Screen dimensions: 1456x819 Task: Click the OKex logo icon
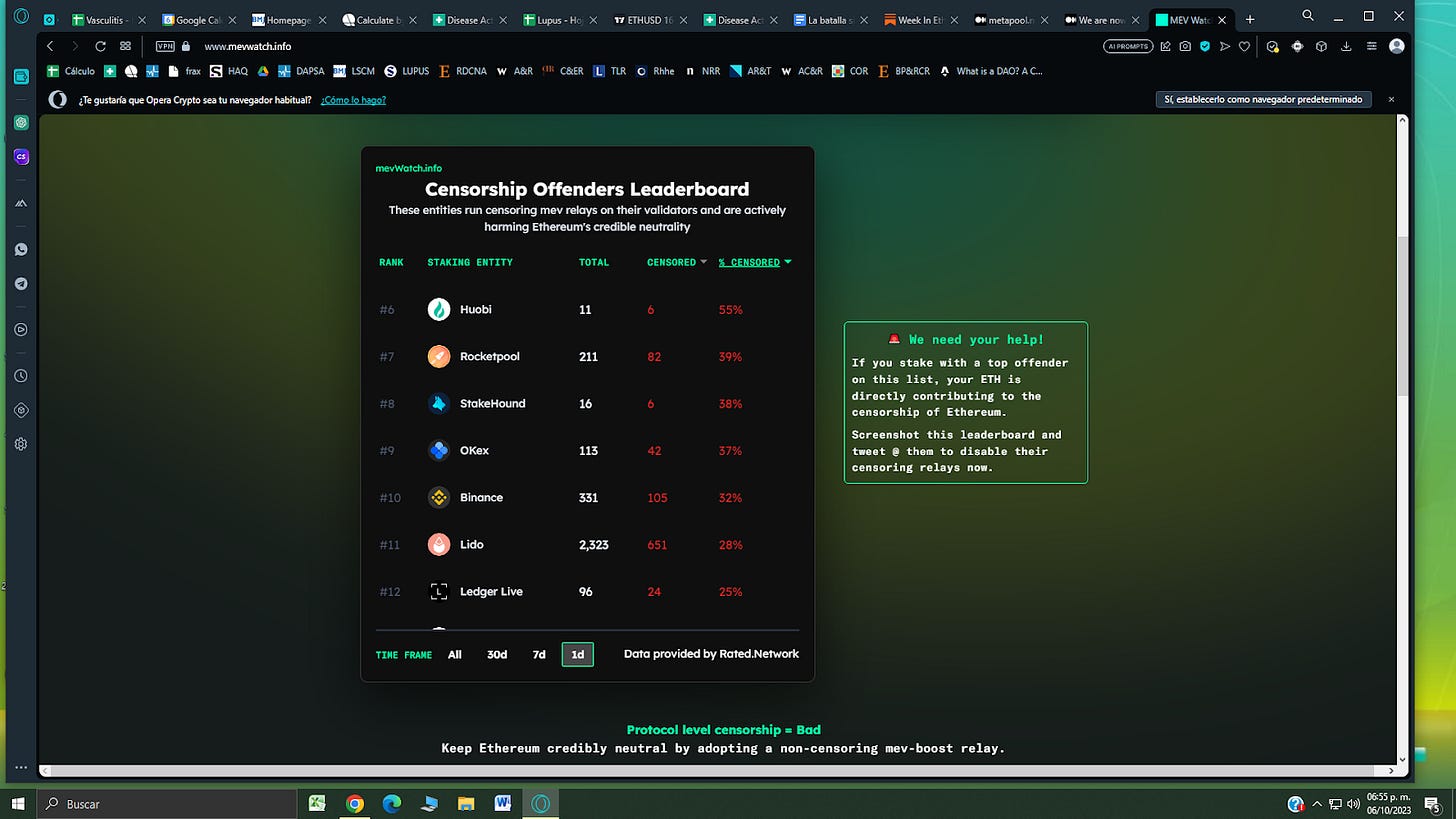tap(439, 450)
